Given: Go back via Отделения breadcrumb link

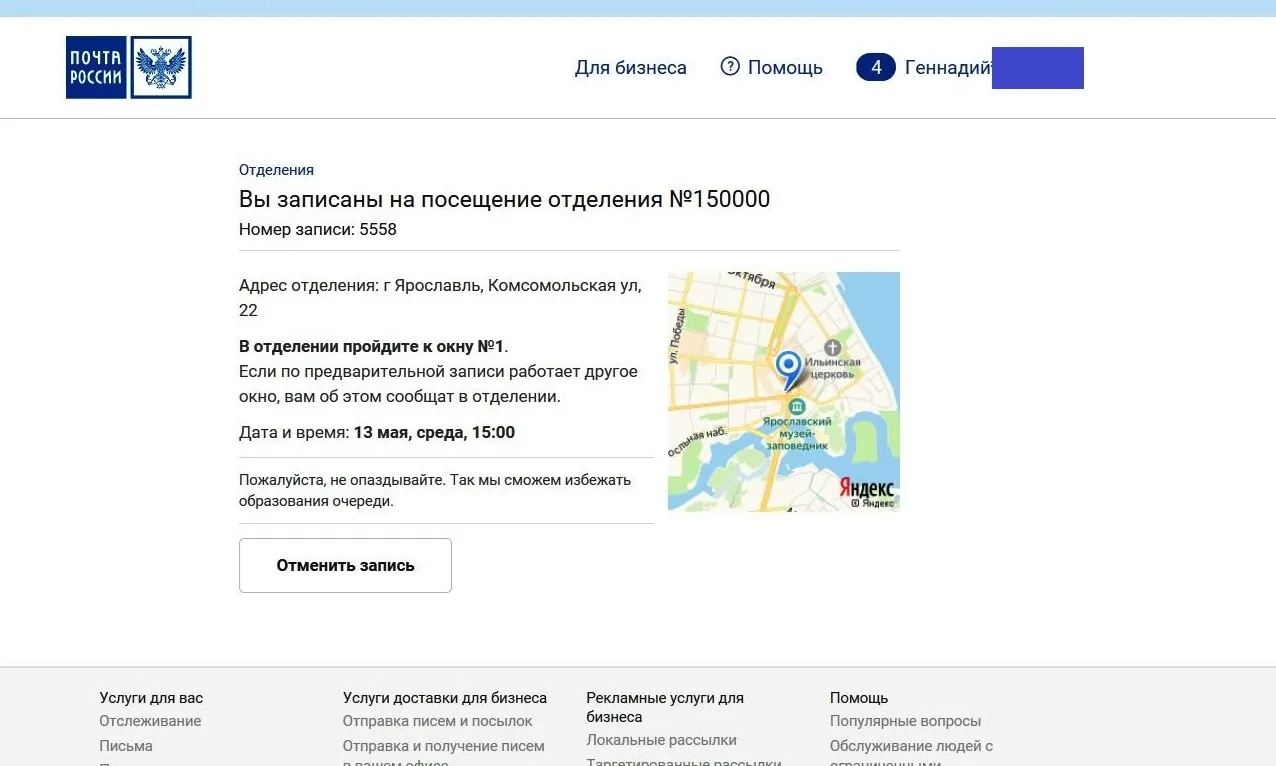Looking at the screenshot, I should (x=276, y=170).
